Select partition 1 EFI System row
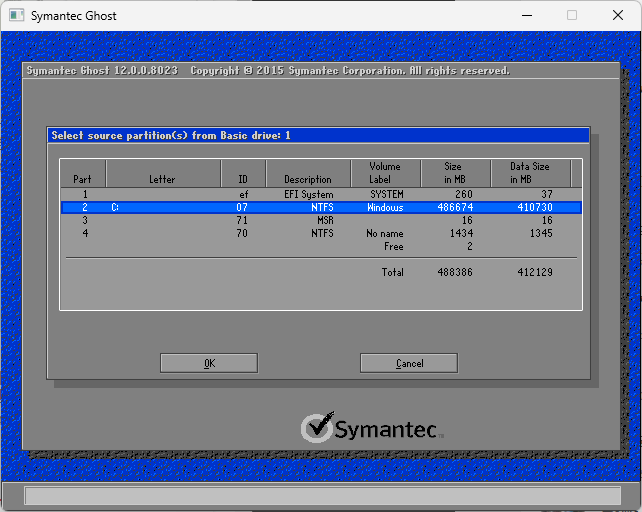The width and height of the screenshot is (642, 512). [321, 194]
